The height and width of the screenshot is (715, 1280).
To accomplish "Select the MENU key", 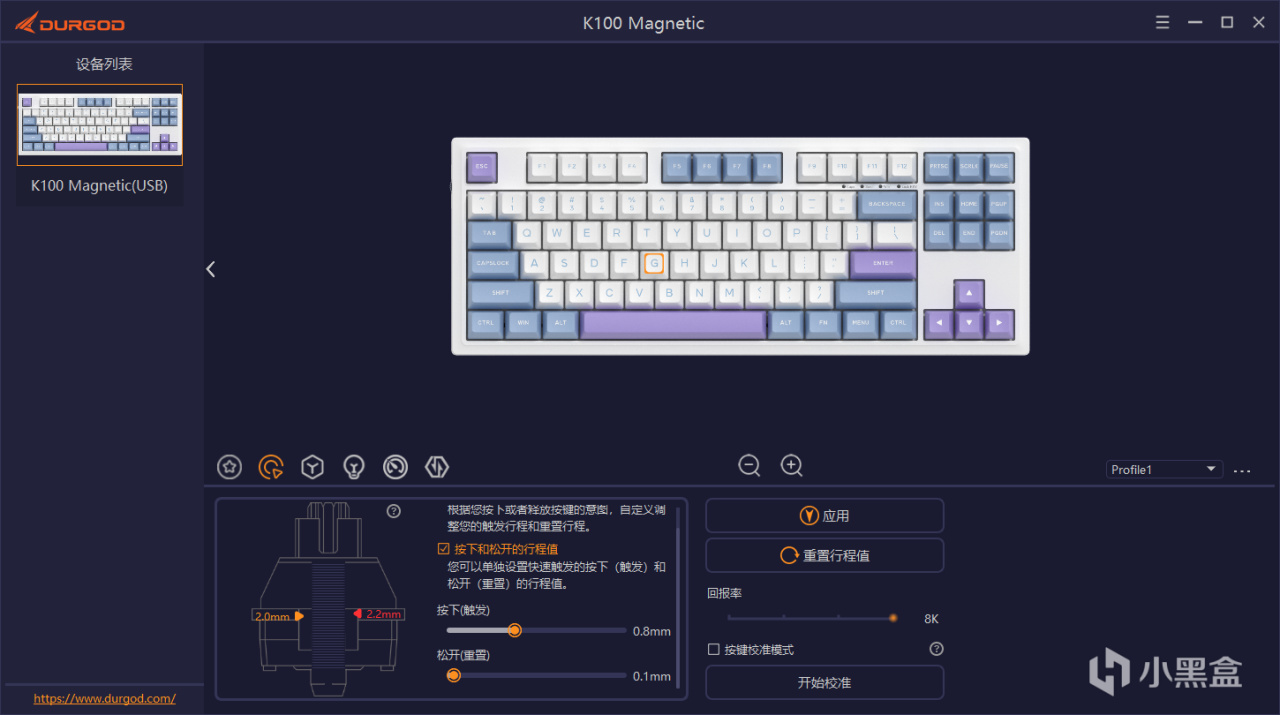I will pos(861,324).
